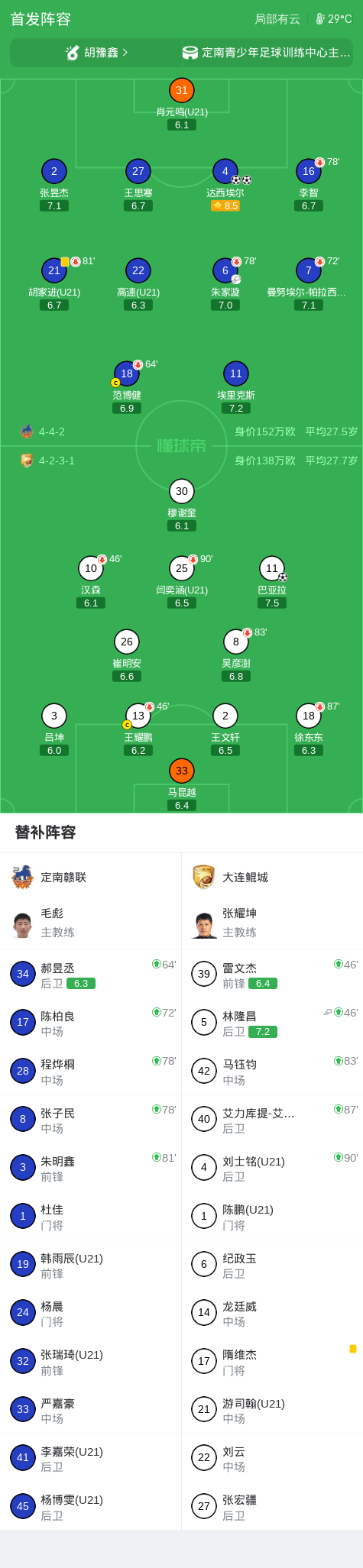Open substitute 郝昱丞 number 34 entry
363x1568 pixels.
(90, 975)
